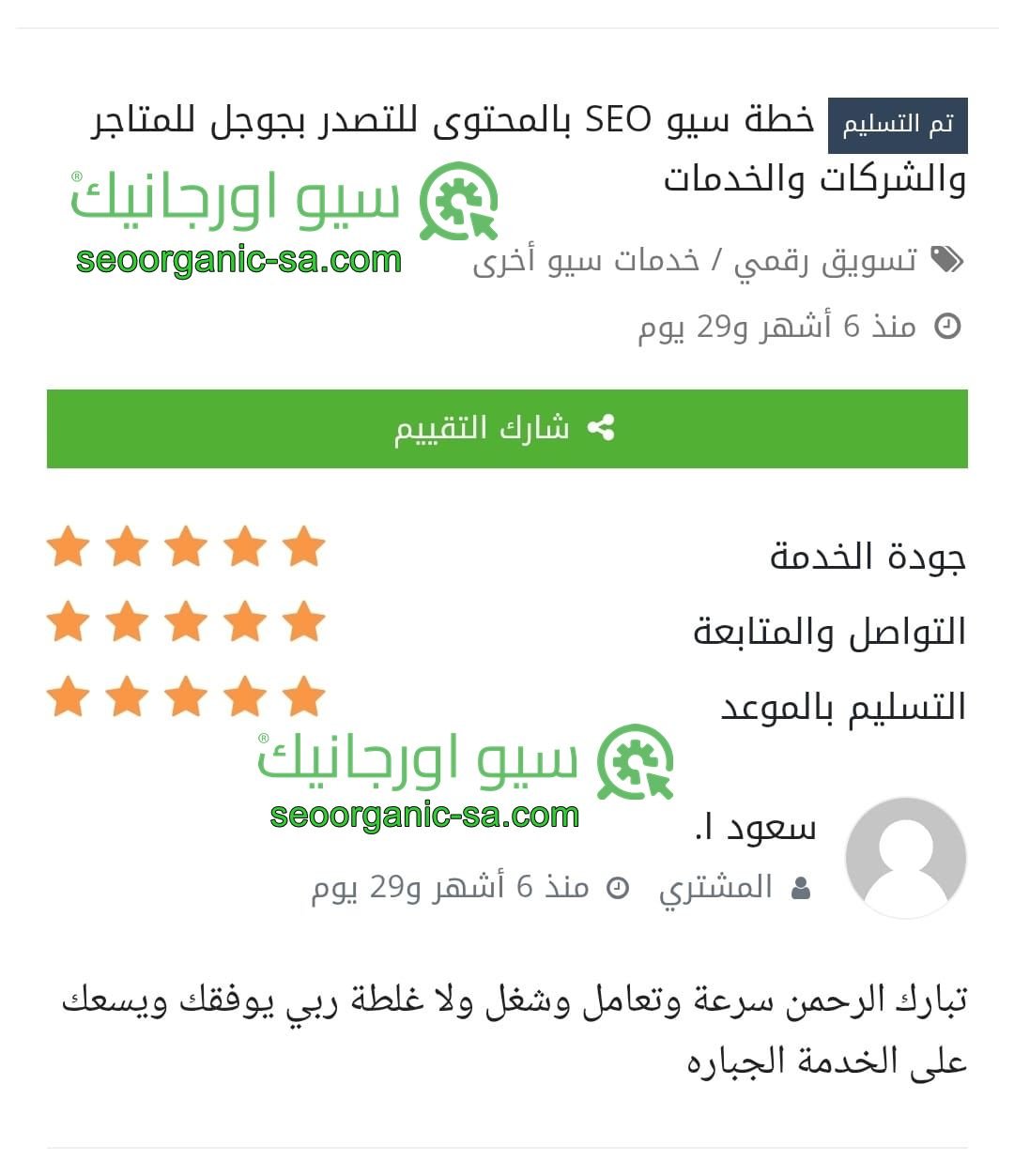Open the تسويق رقمي category link
Viewport: 1014px width, 1176px height.
click(825, 260)
